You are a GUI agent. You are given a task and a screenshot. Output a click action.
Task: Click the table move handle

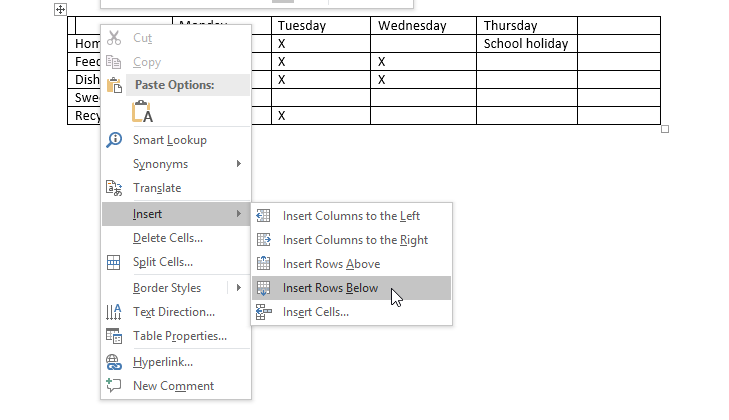[60, 10]
